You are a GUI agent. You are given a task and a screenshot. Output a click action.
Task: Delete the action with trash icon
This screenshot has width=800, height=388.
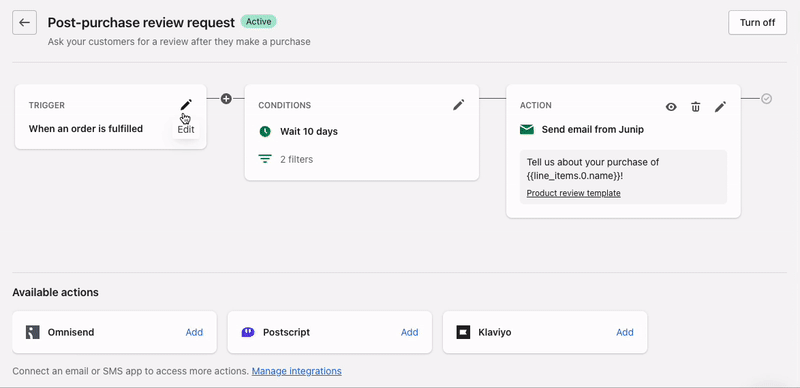pyautogui.click(x=695, y=107)
